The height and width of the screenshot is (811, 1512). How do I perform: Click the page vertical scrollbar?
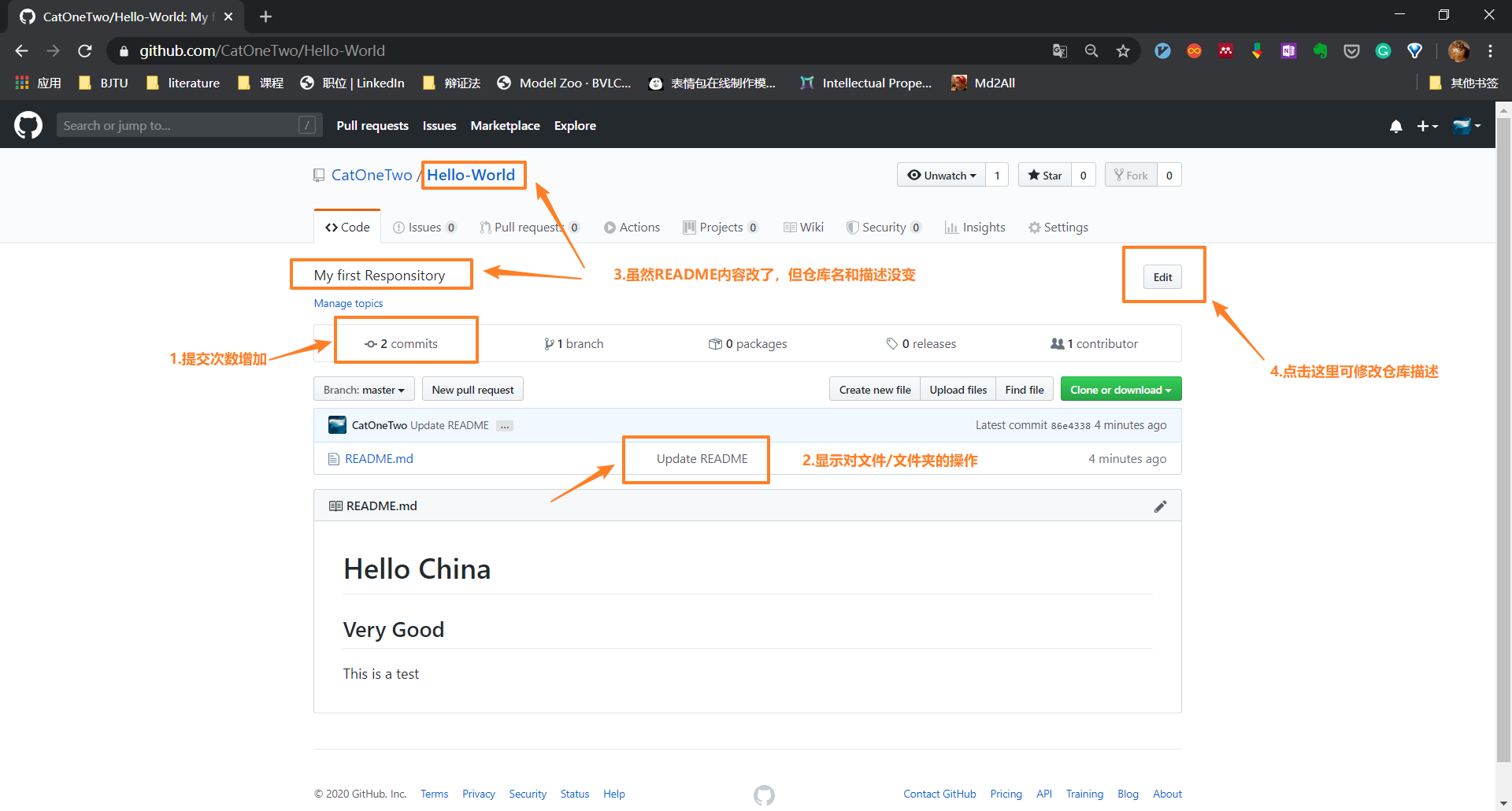pyautogui.click(x=1503, y=441)
